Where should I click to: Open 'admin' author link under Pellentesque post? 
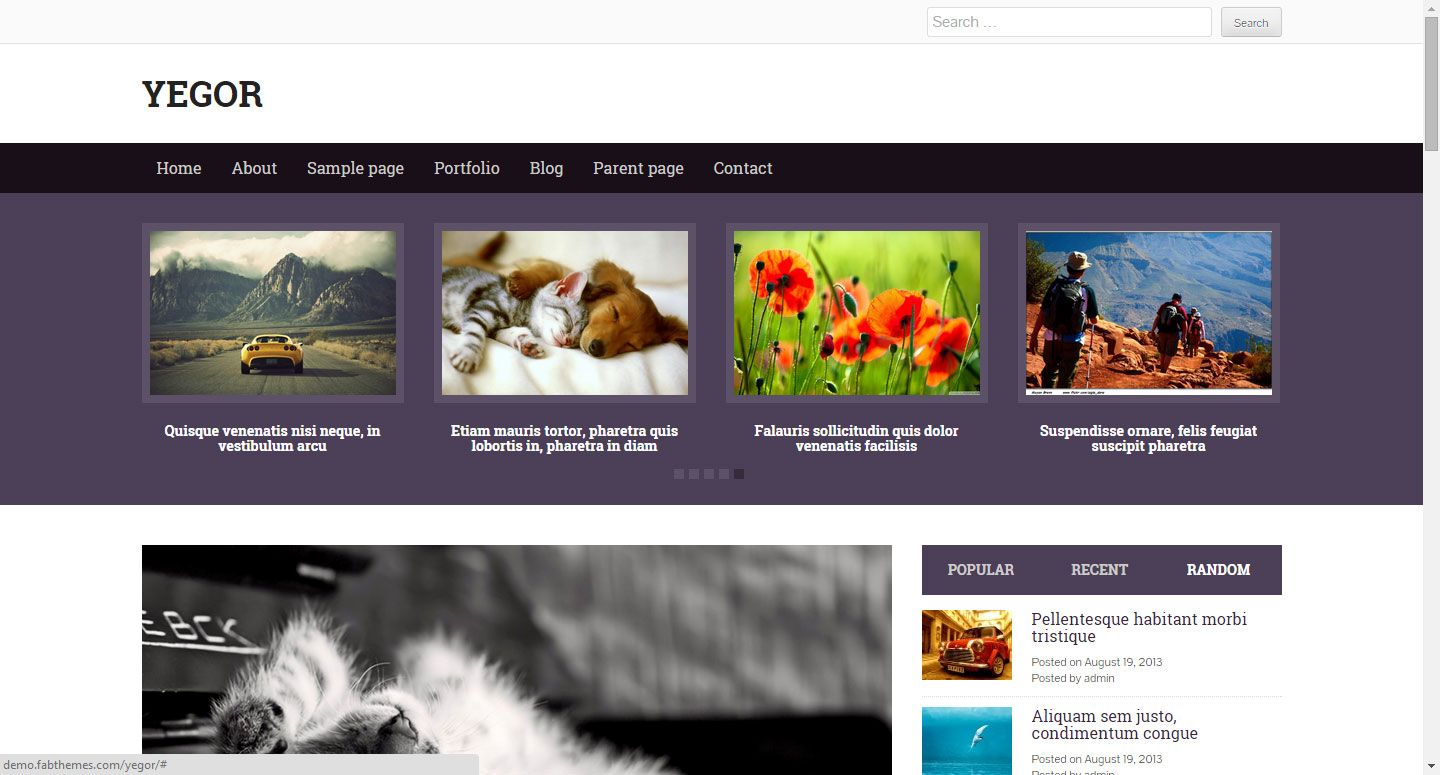point(1099,678)
